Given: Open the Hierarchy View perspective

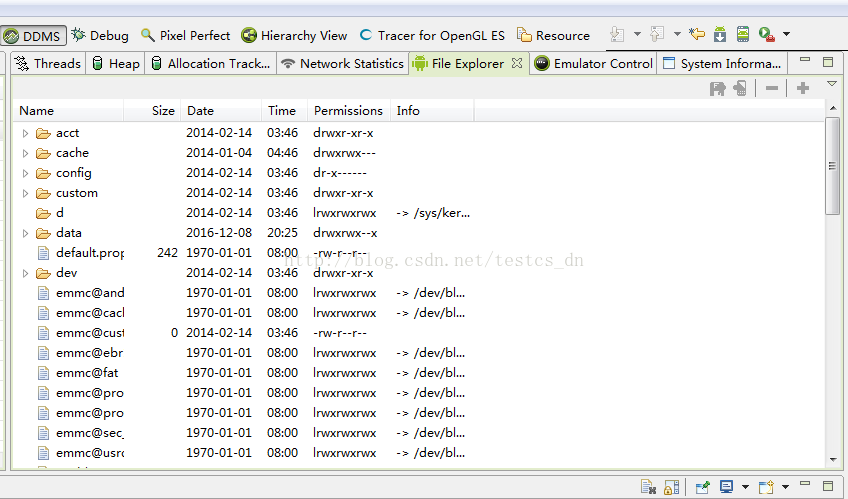Looking at the screenshot, I should [x=294, y=35].
